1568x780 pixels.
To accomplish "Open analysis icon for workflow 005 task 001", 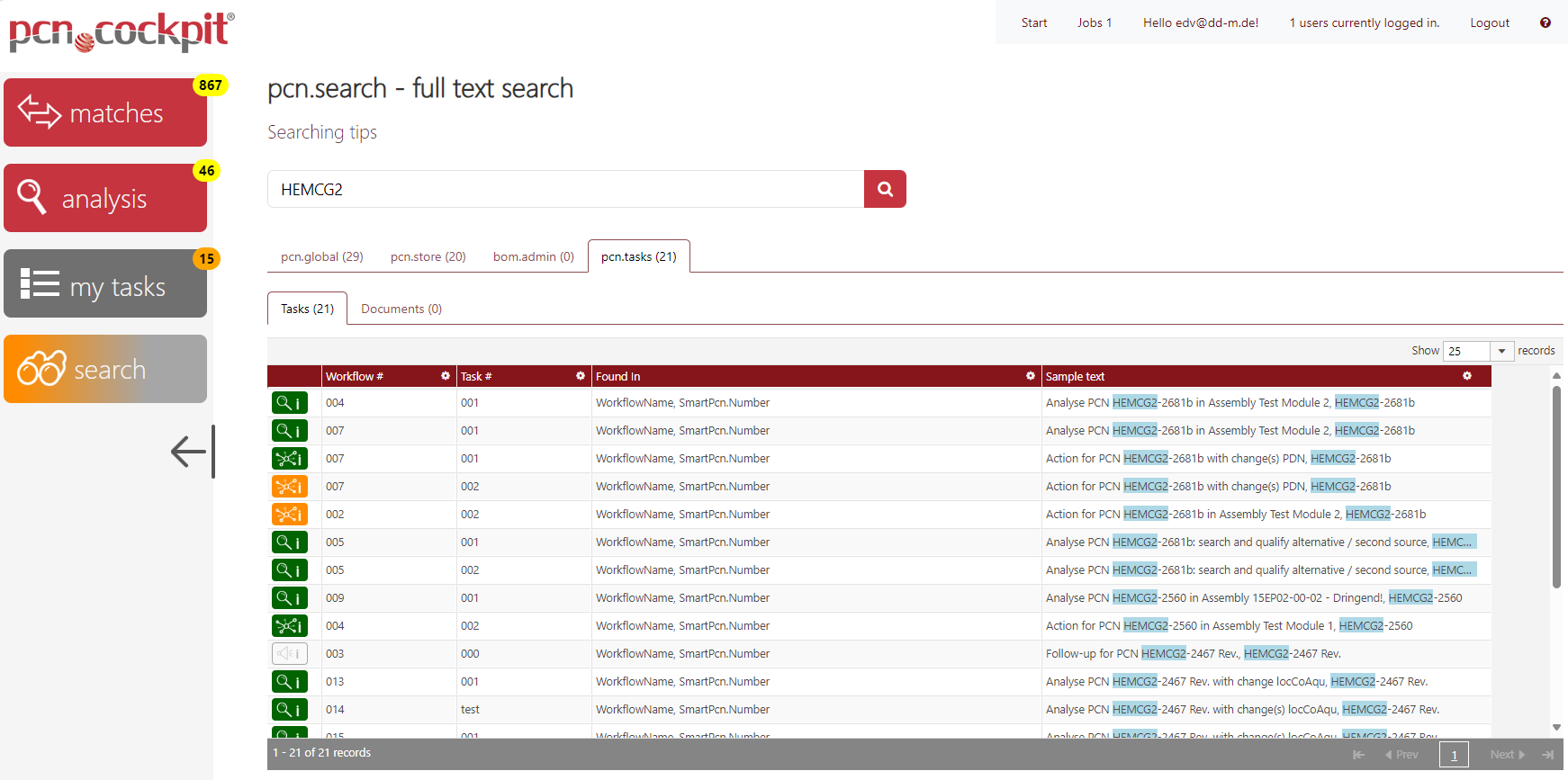I will coord(290,542).
